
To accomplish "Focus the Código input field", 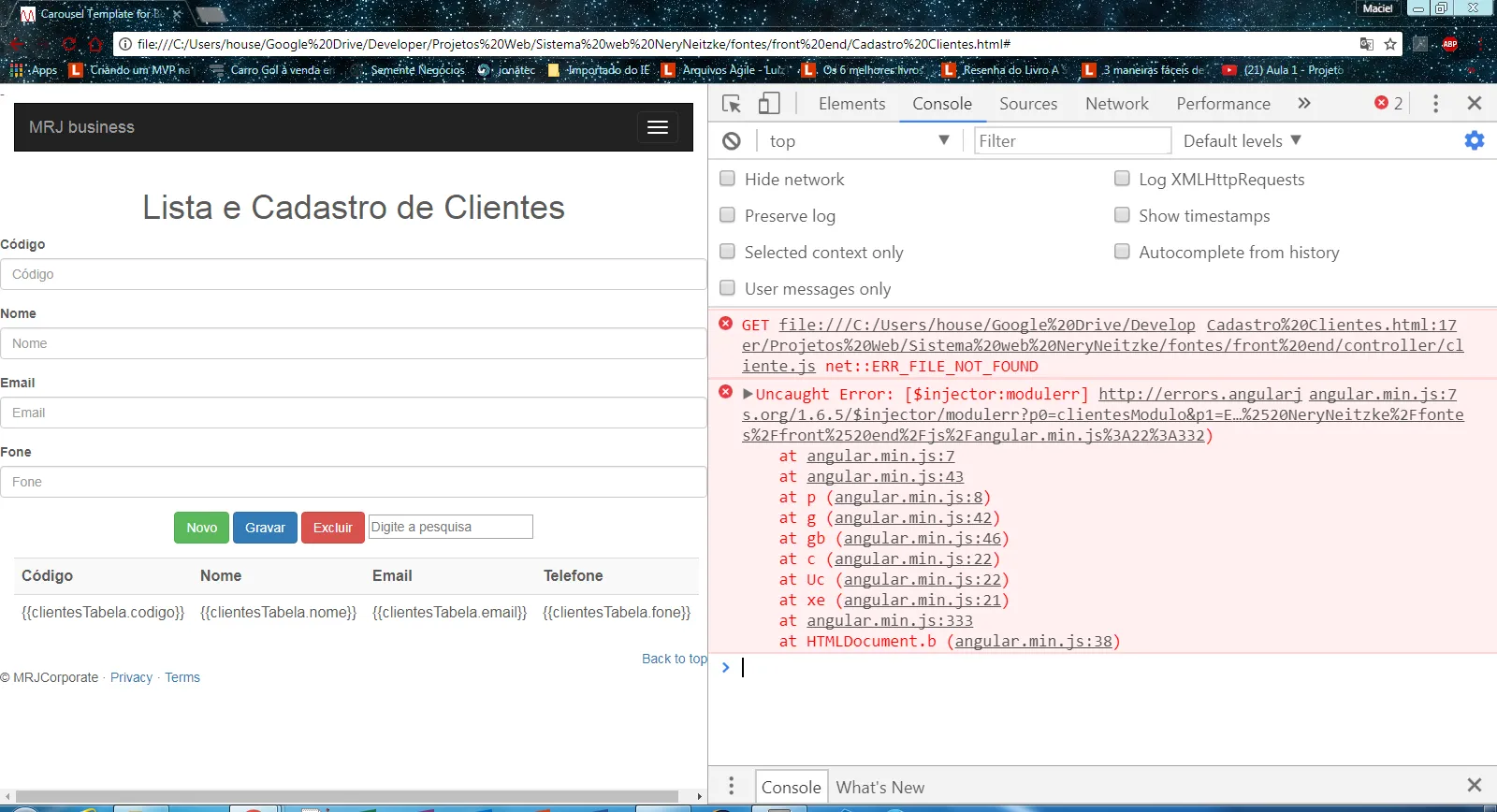I will [x=354, y=274].
